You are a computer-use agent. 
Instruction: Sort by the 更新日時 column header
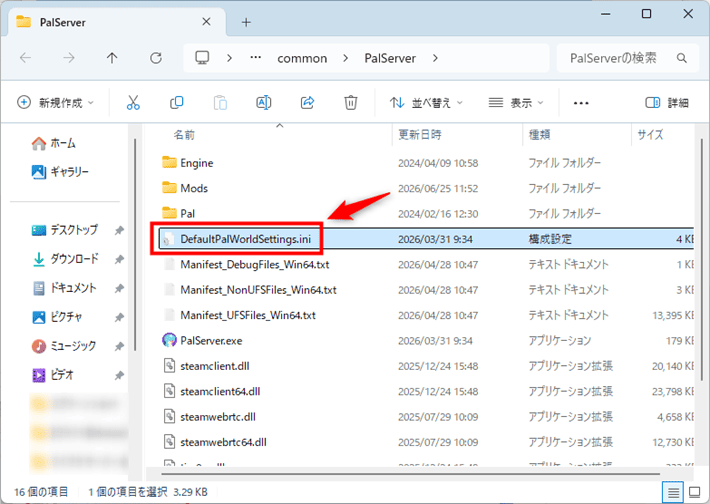[420, 134]
